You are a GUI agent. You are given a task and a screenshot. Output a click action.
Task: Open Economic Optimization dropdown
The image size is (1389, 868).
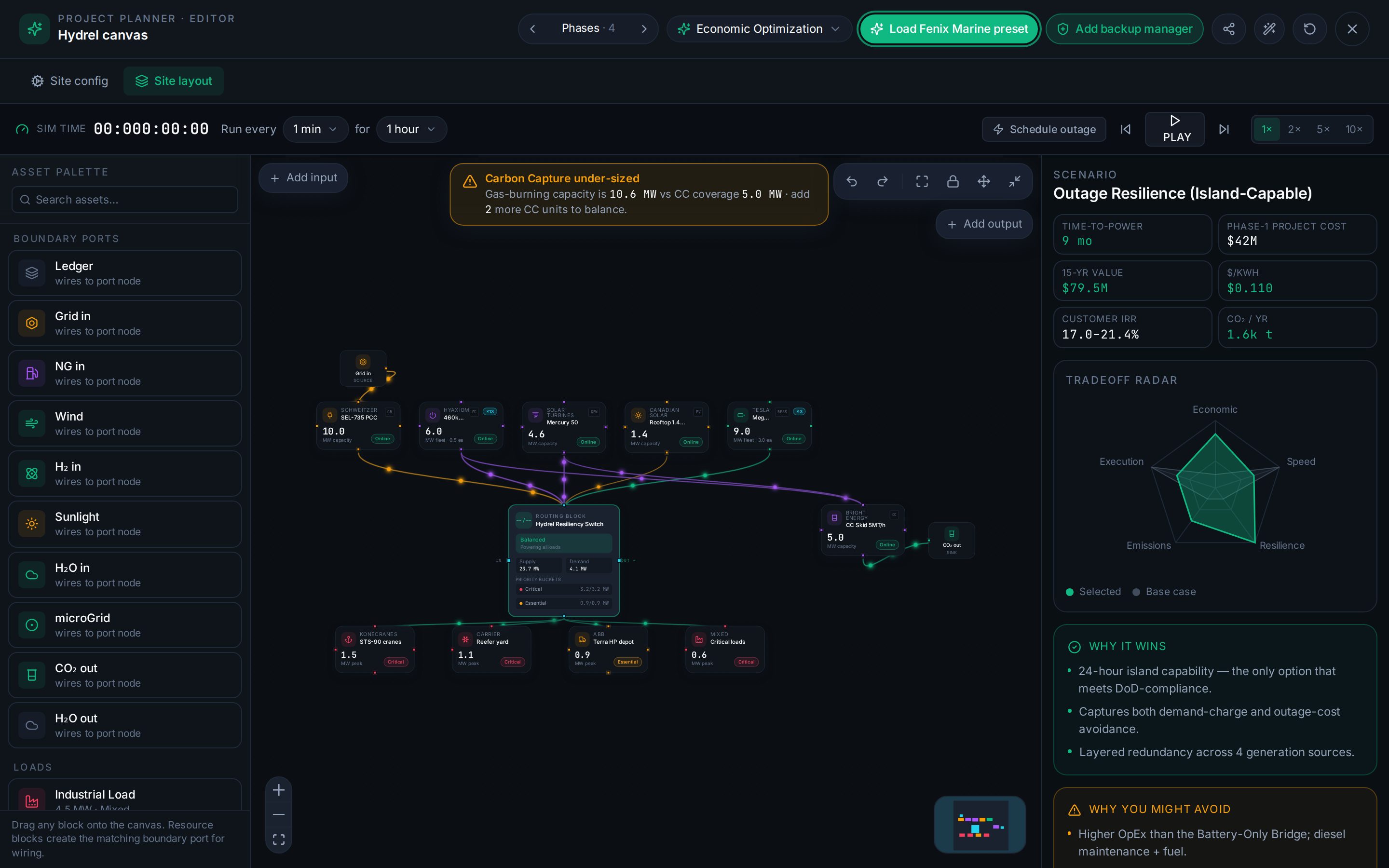759,29
